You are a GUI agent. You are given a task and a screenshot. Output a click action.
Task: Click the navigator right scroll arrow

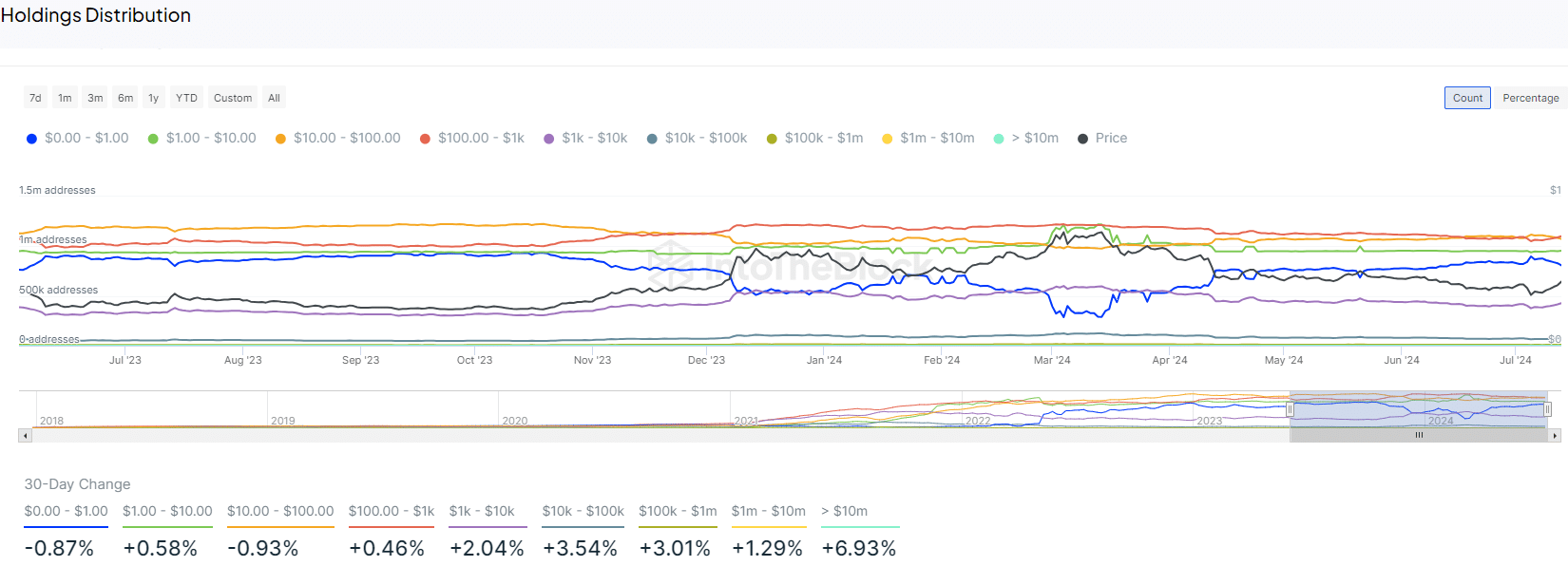(1555, 436)
